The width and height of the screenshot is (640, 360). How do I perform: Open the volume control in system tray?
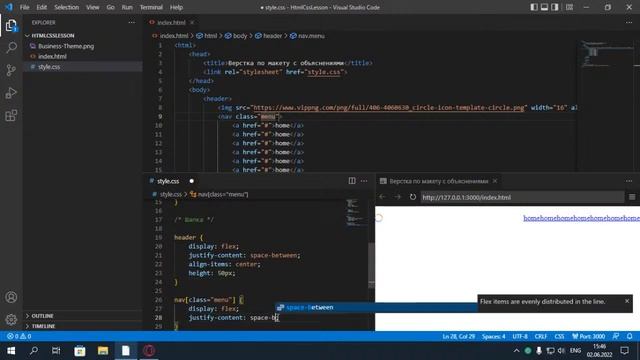tap(561, 351)
